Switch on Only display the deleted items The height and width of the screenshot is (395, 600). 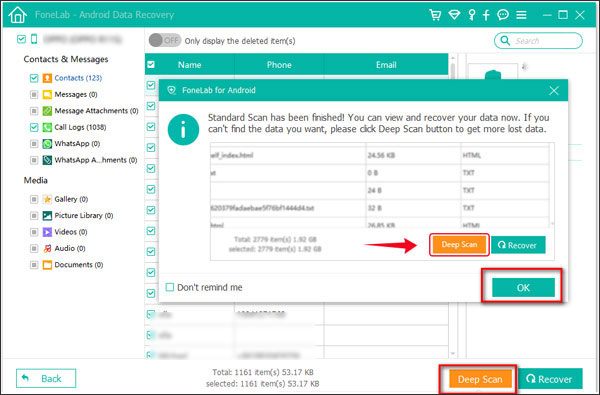click(165, 40)
